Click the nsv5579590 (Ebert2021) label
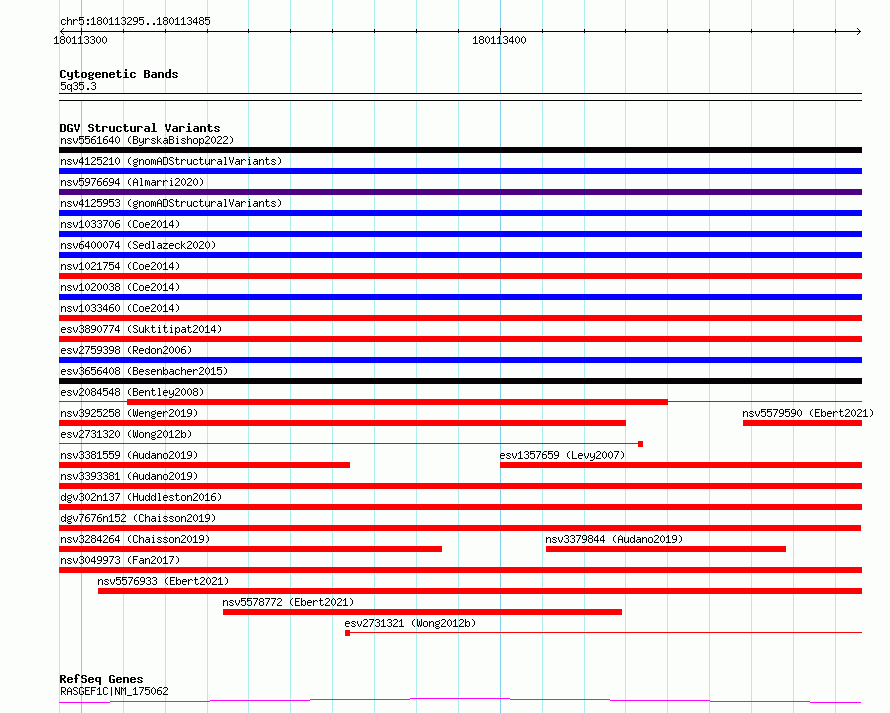The width and height of the screenshot is (890, 713). point(808,413)
